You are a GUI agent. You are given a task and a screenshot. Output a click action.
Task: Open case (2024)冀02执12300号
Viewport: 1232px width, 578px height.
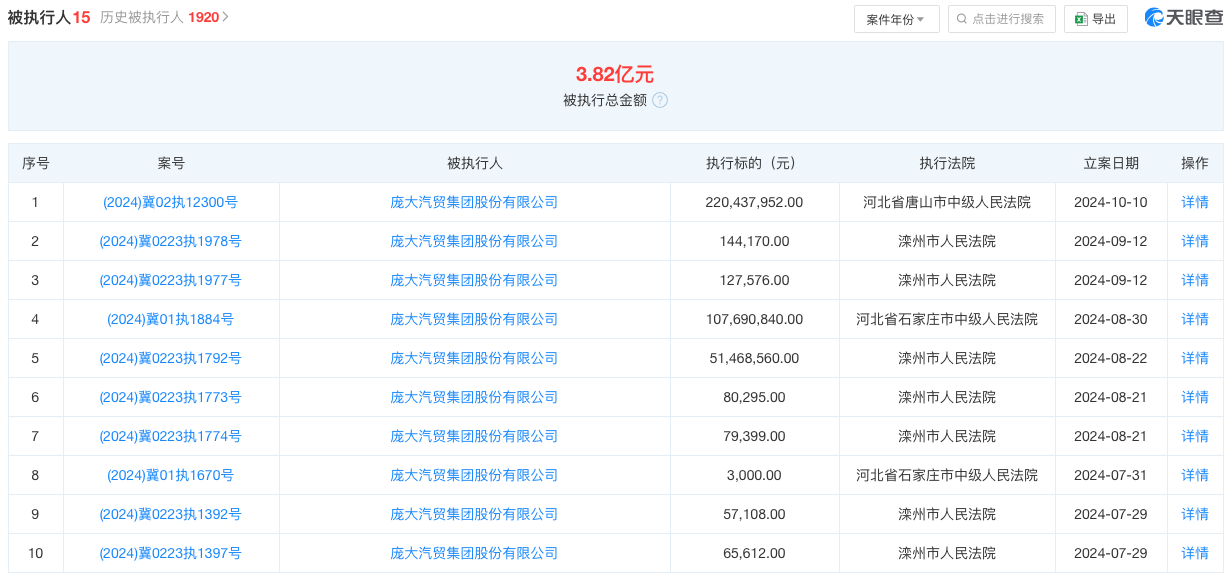tap(170, 202)
